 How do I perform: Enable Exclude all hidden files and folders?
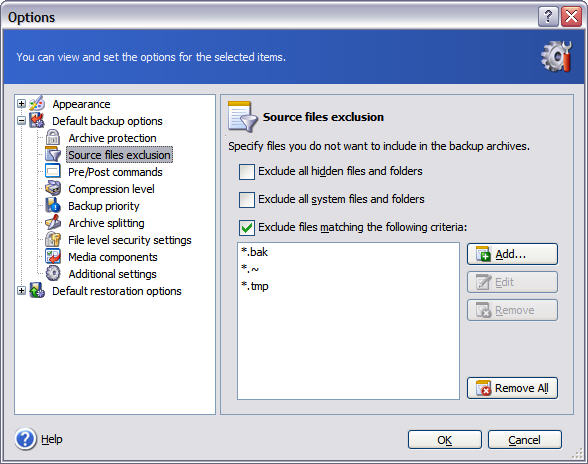click(x=247, y=172)
